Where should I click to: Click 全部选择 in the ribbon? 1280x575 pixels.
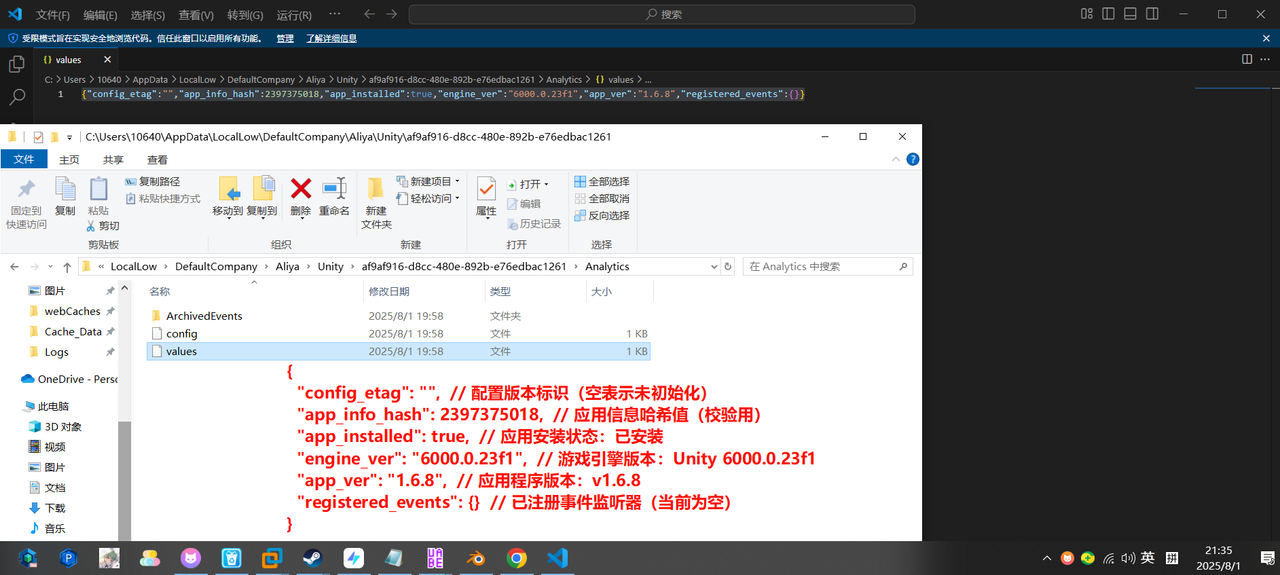601,181
